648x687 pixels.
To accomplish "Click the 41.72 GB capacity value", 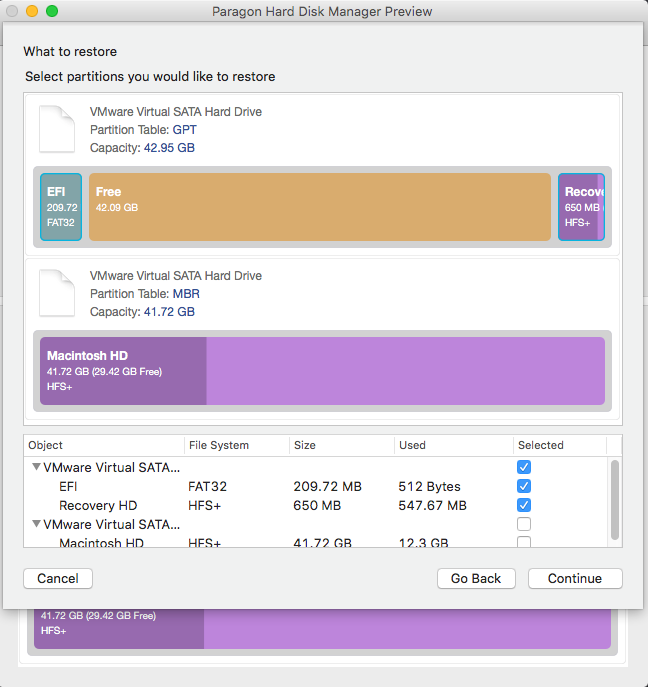I will 169,312.
